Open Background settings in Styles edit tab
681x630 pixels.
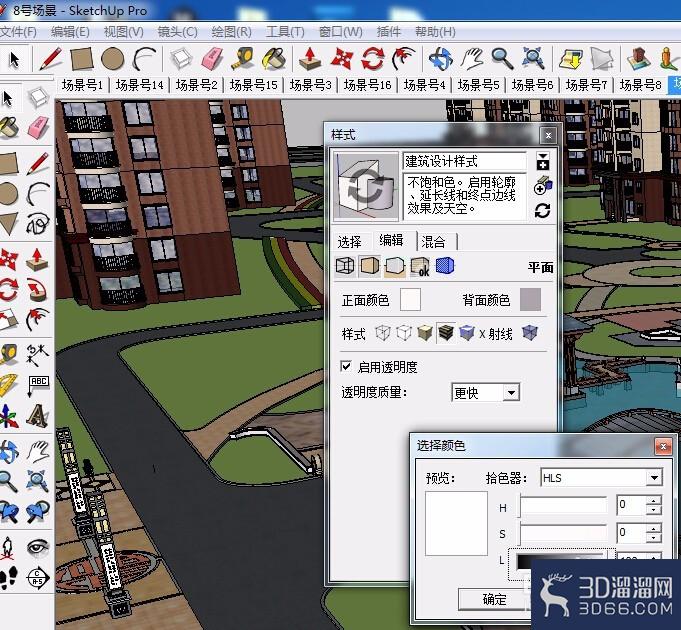[x=395, y=266]
